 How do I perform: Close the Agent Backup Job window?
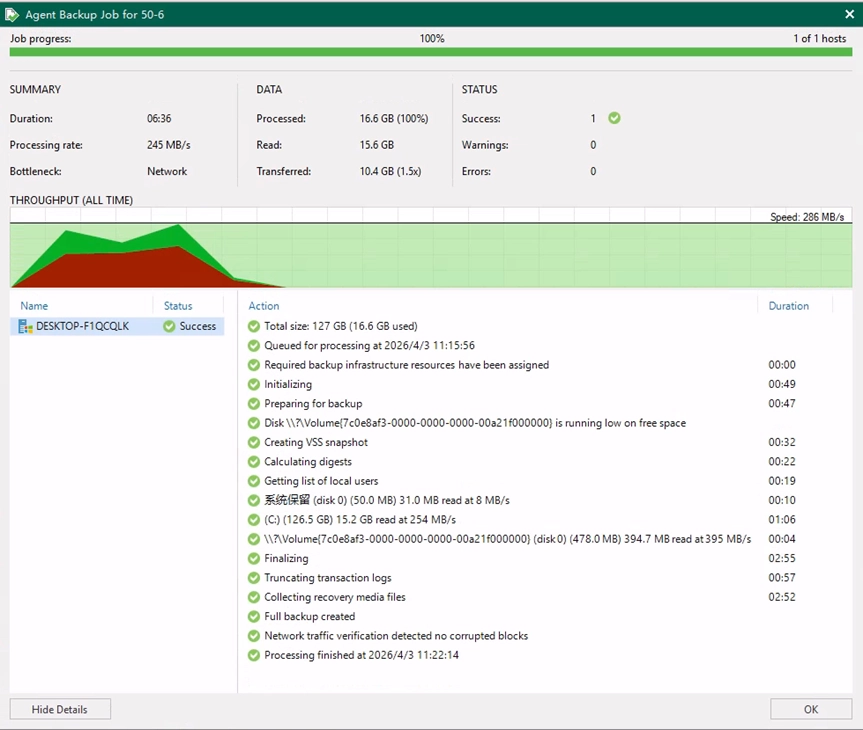click(849, 15)
